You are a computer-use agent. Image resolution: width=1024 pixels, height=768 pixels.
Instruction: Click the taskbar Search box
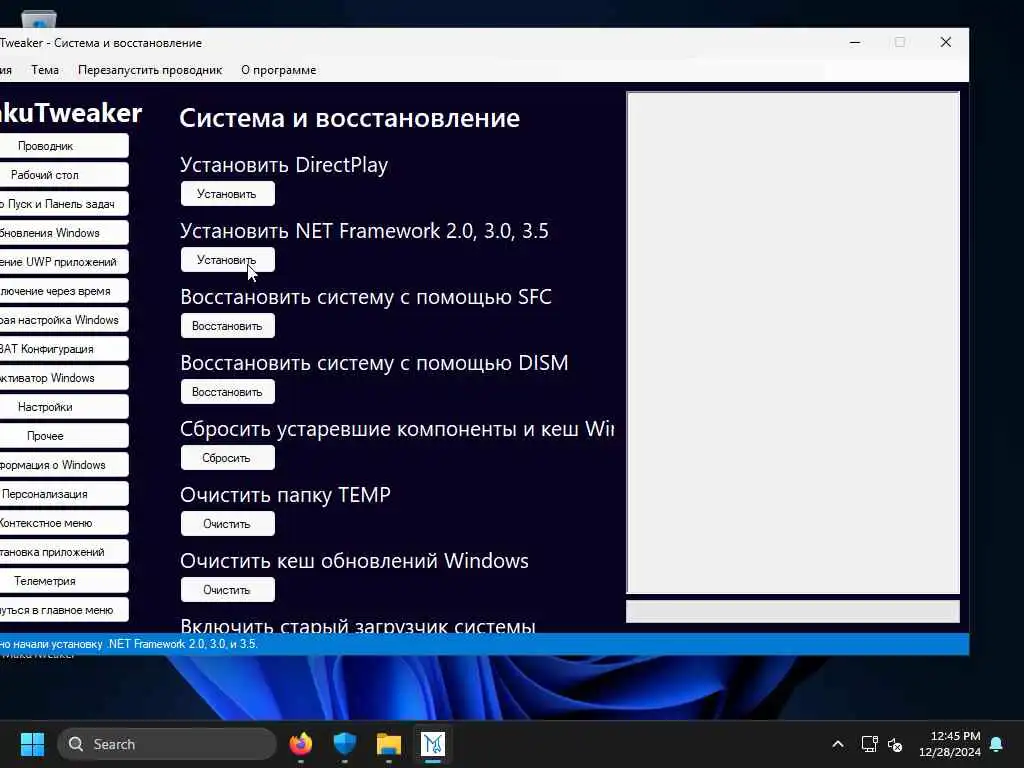pyautogui.click(x=167, y=744)
